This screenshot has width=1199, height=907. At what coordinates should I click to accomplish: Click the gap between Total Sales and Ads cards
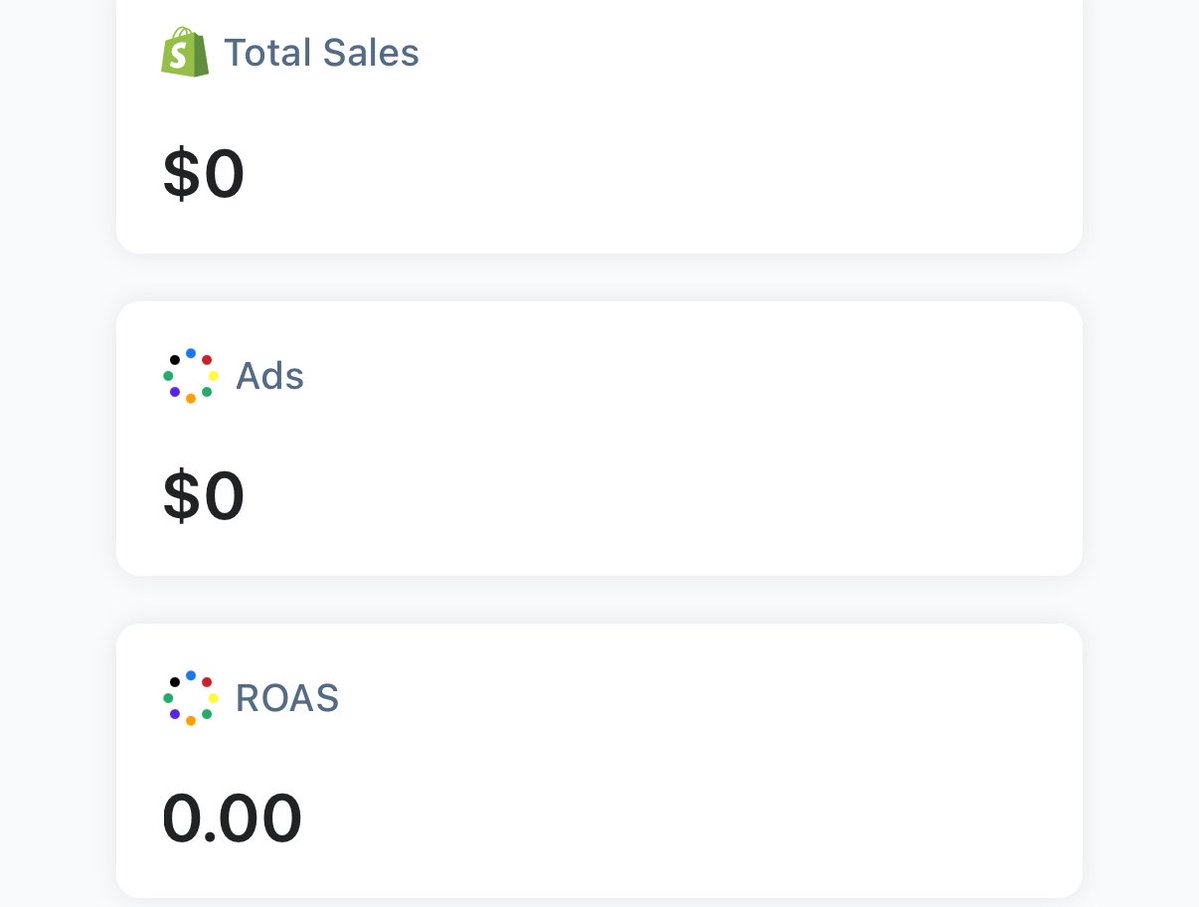(x=599, y=278)
